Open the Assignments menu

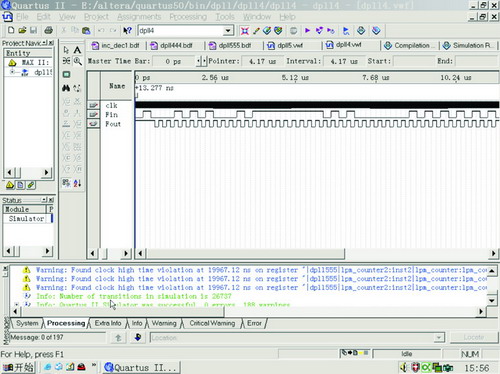click(x=139, y=17)
